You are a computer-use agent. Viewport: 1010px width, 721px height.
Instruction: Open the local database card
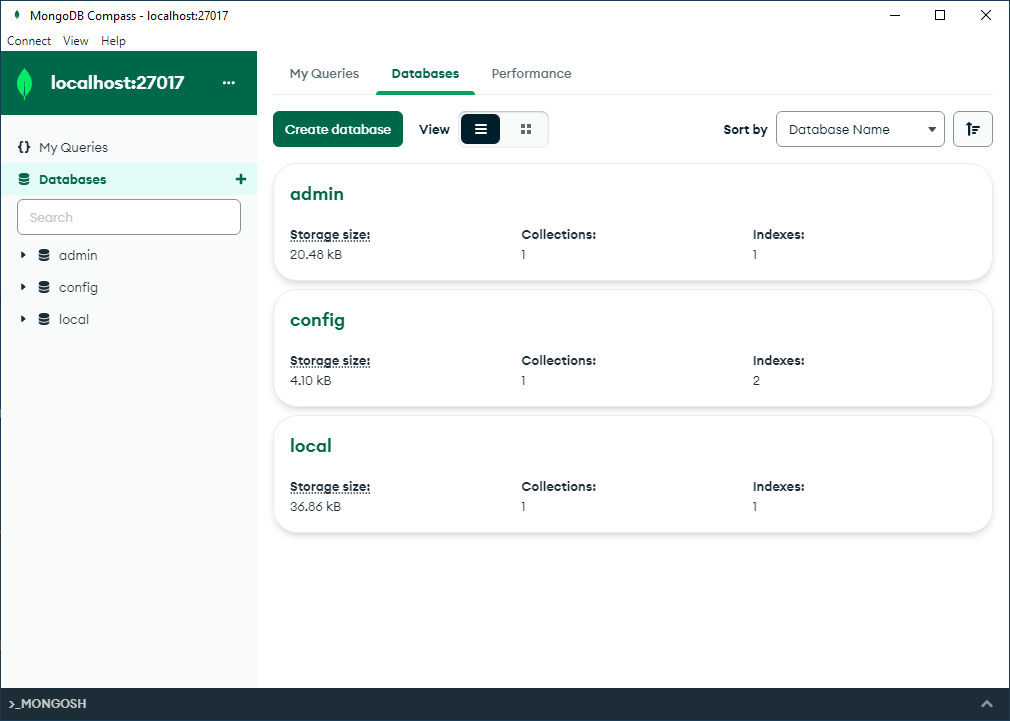[x=311, y=446]
